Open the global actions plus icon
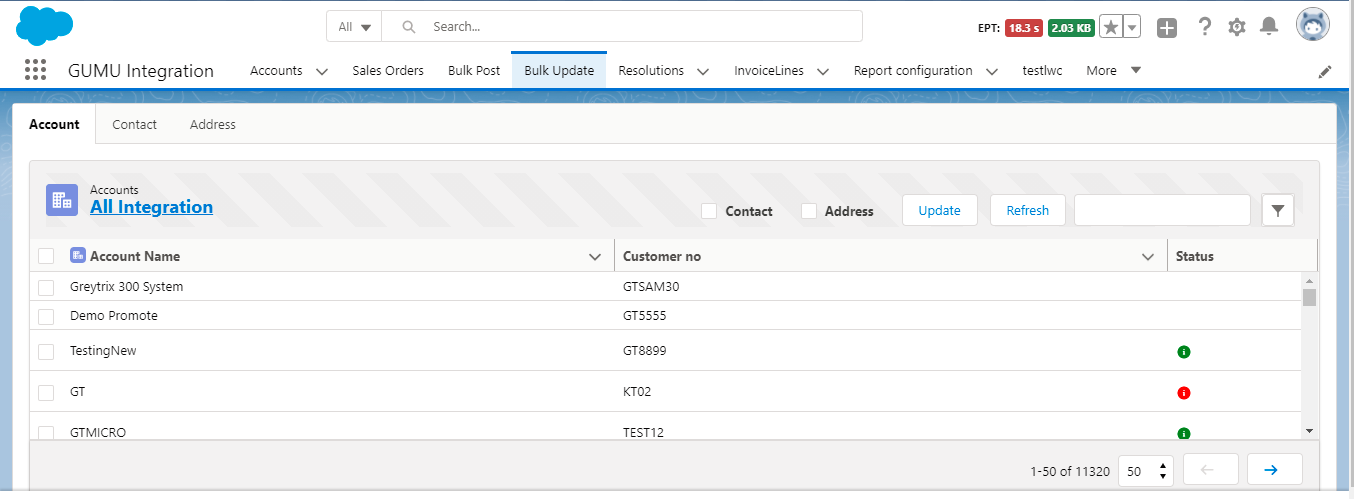This screenshot has width=1354, height=499. [x=1167, y=27]
